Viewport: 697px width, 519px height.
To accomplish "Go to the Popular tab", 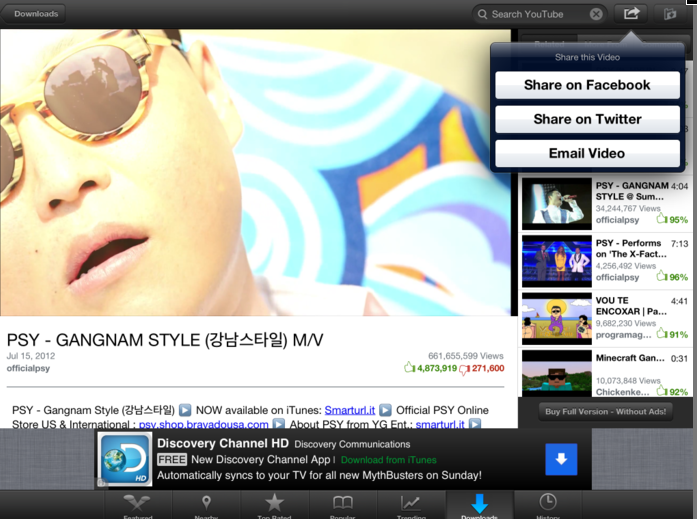I will [x=343, y=505].
